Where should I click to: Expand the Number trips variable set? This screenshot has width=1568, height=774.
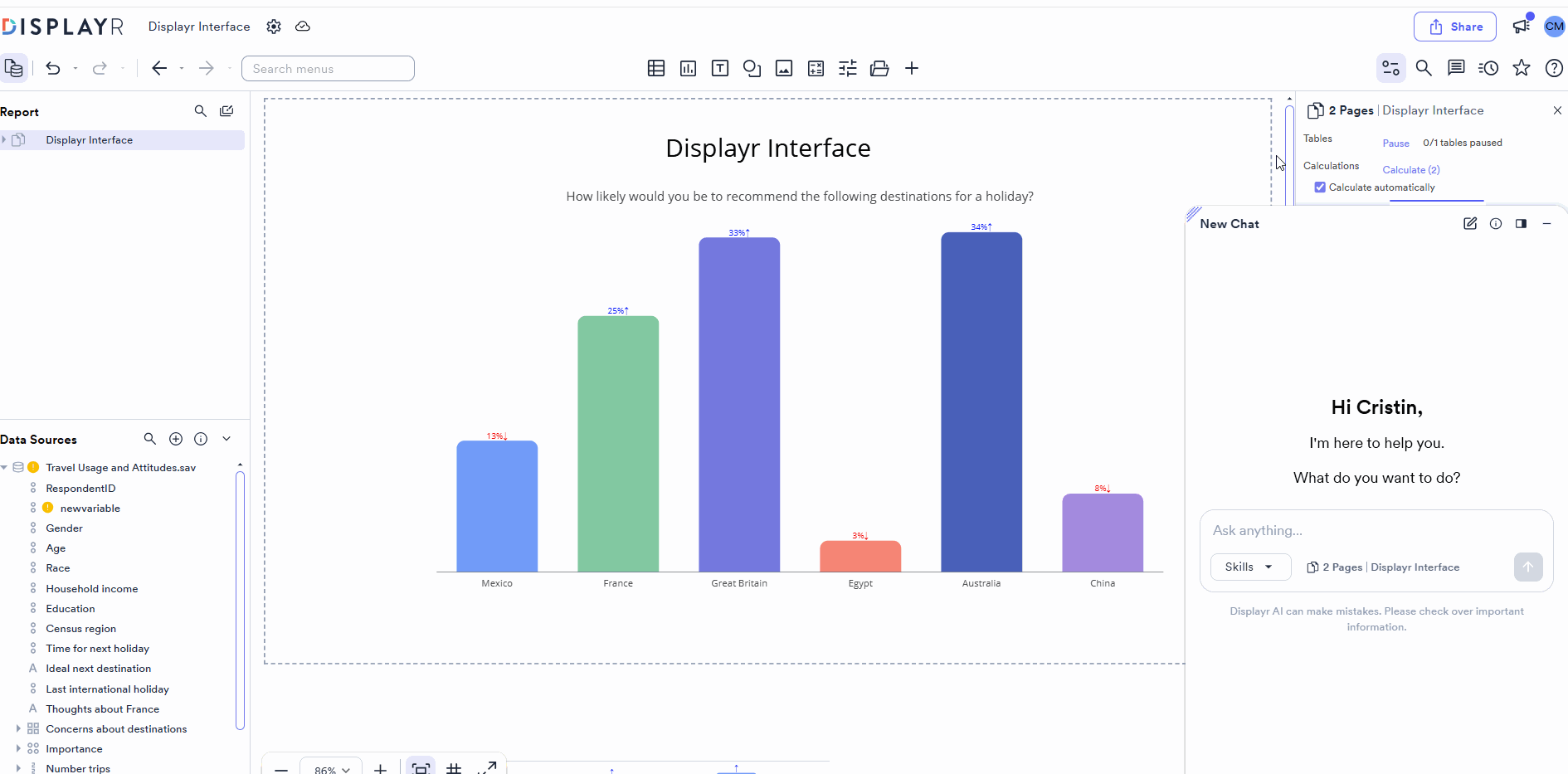(x=18, y=769)
